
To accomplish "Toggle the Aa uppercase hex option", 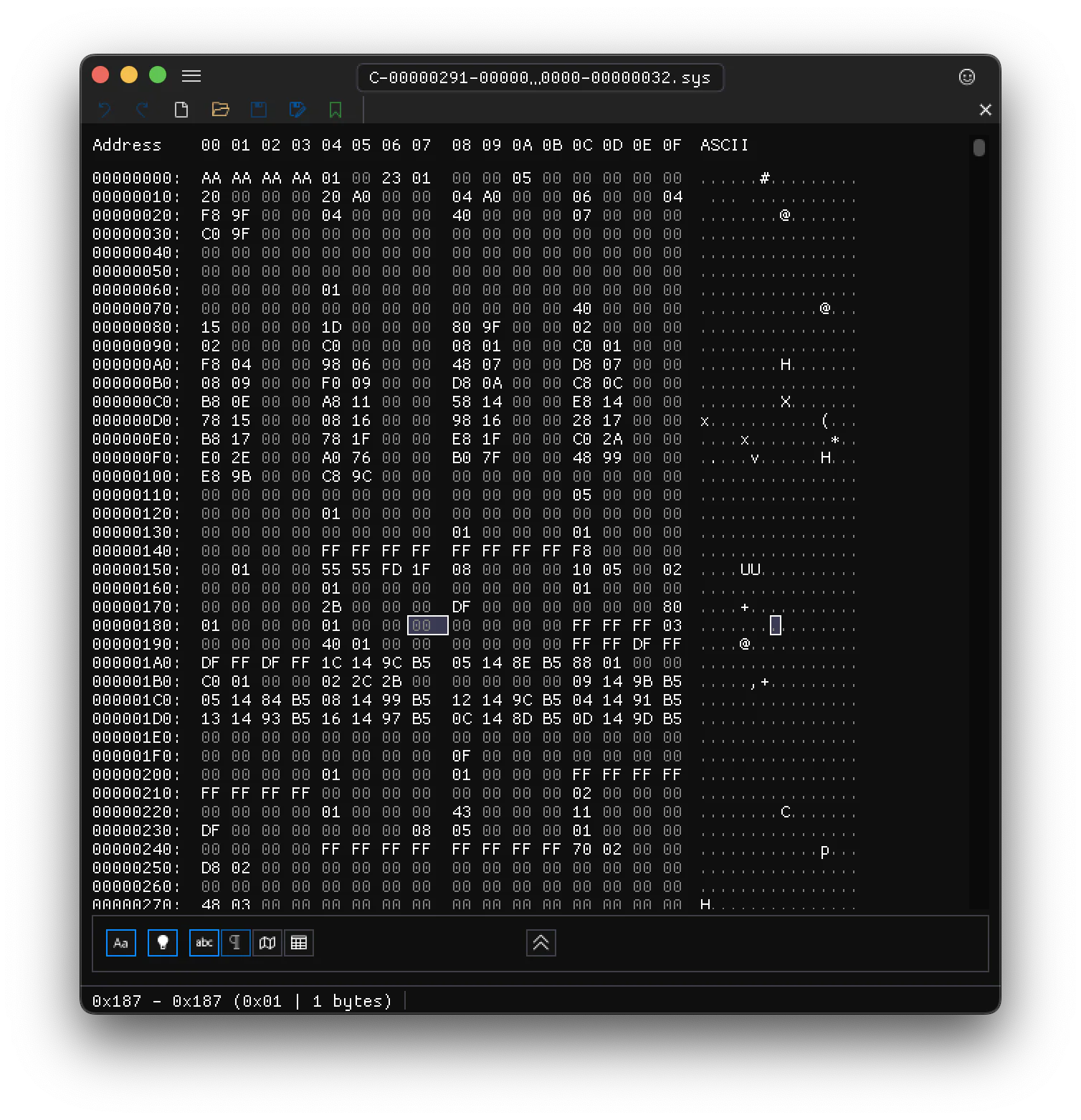I will click(x=121, y=943).
